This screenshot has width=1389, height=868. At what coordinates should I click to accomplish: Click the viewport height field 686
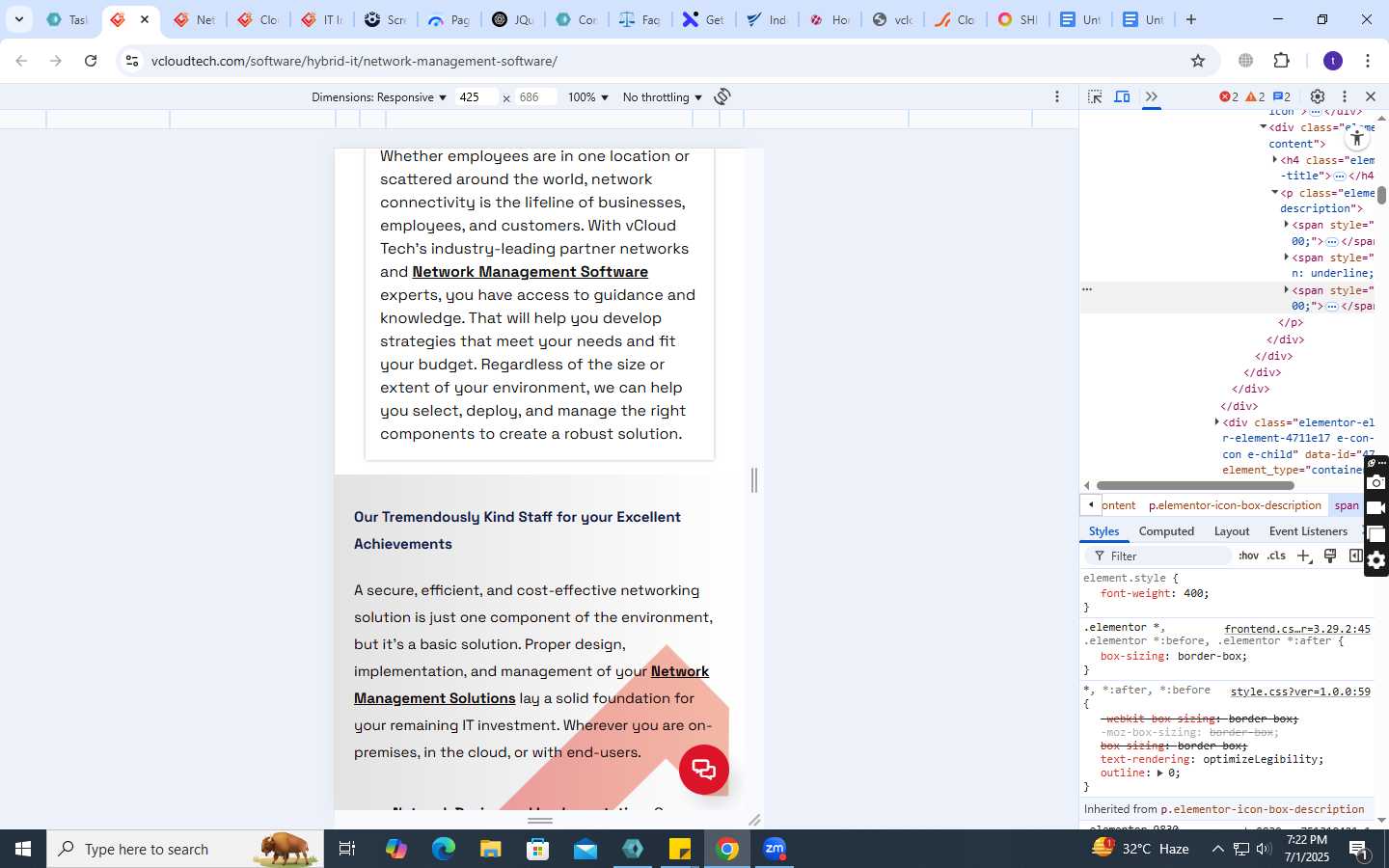(536, 97)
